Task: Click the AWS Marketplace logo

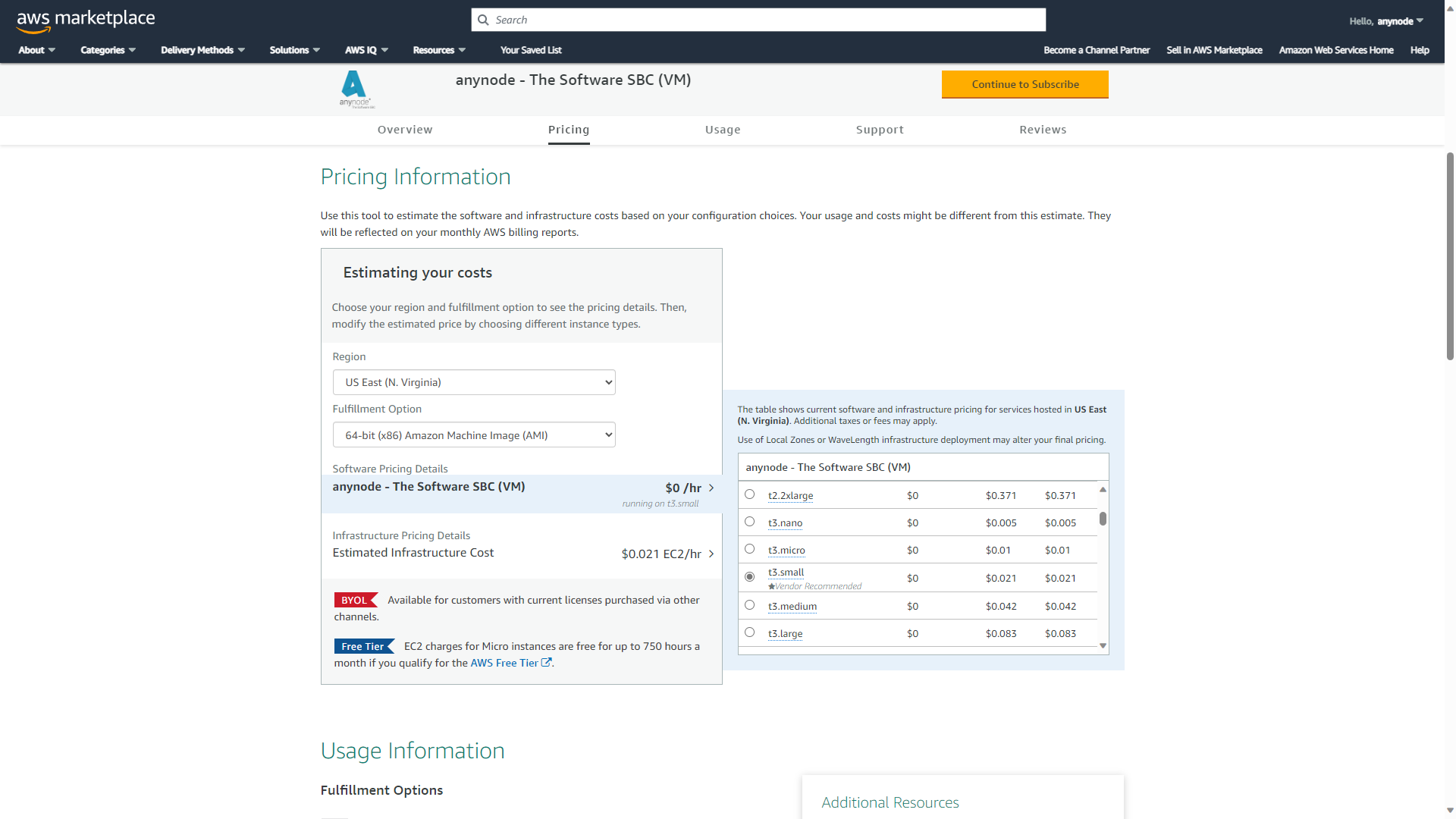Action: (86, 20)
